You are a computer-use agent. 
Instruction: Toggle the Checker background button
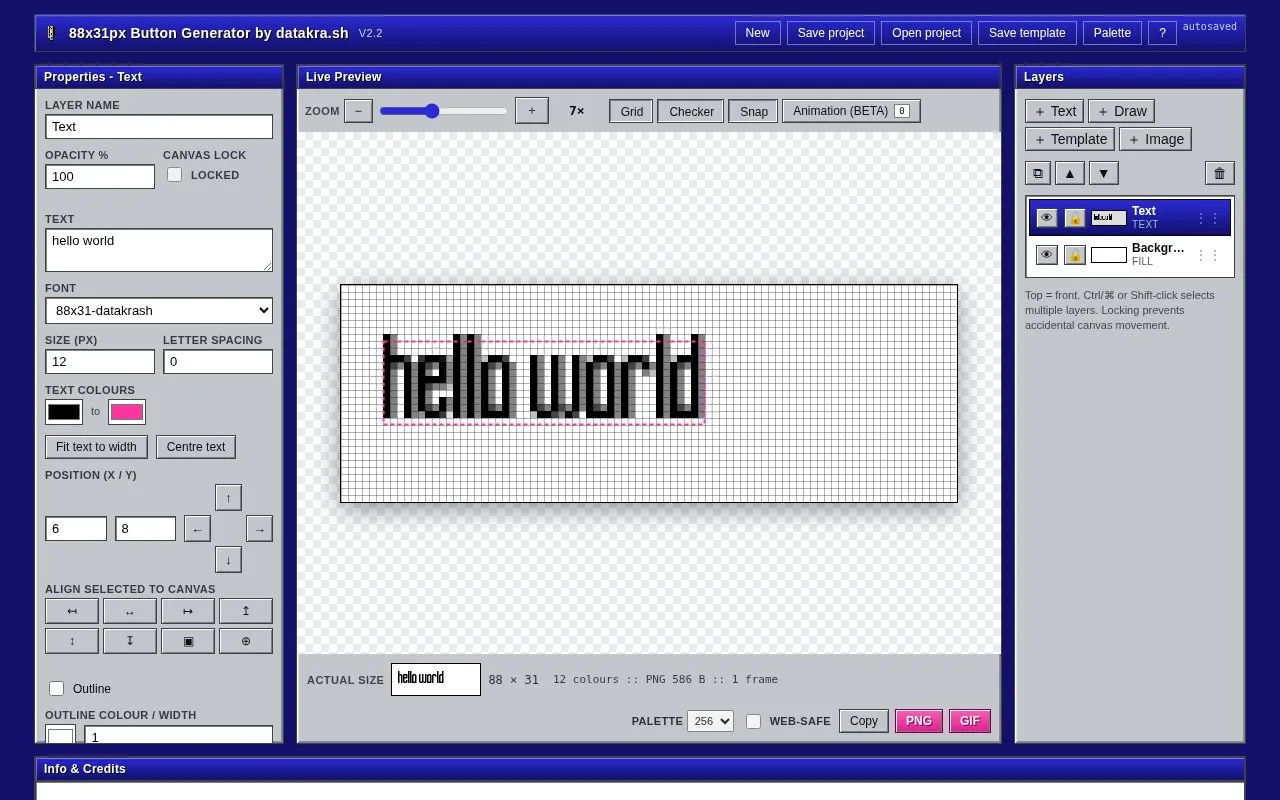[x=691, y=111]
